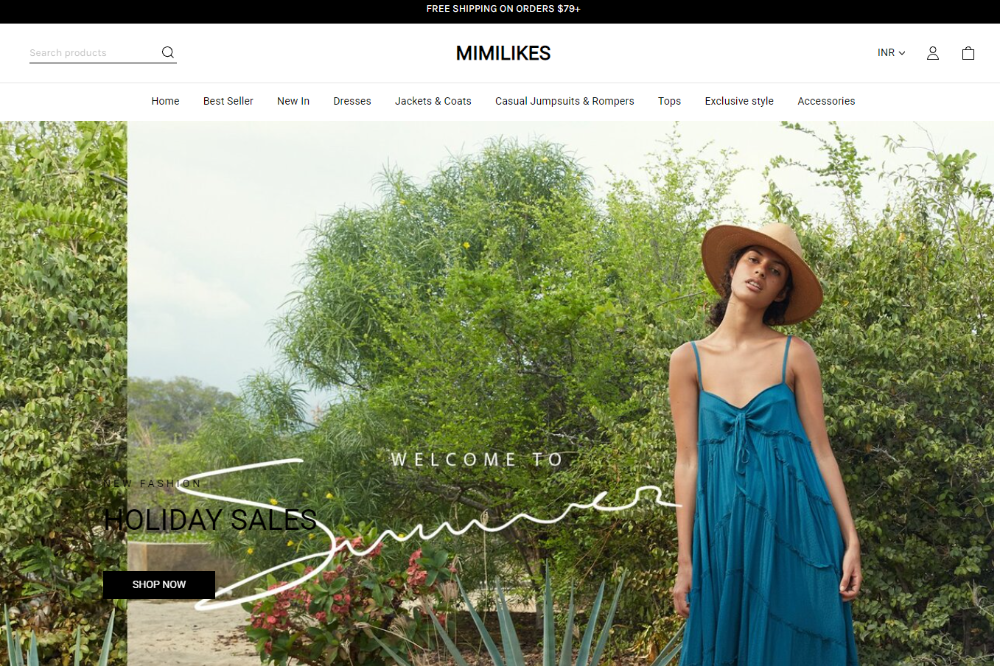Click the MIMILIKES store logo
The width and height of the screenshot is (1000, 666).
tap(503, 54)
